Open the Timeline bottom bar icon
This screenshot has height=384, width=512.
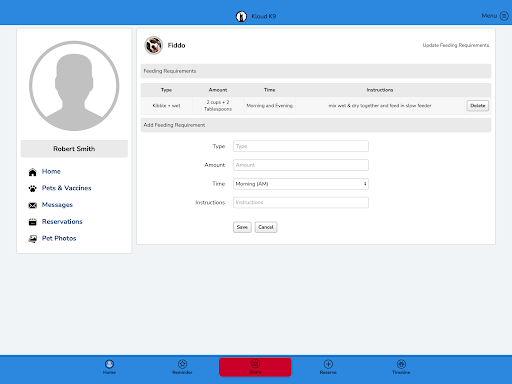[401, 364]
